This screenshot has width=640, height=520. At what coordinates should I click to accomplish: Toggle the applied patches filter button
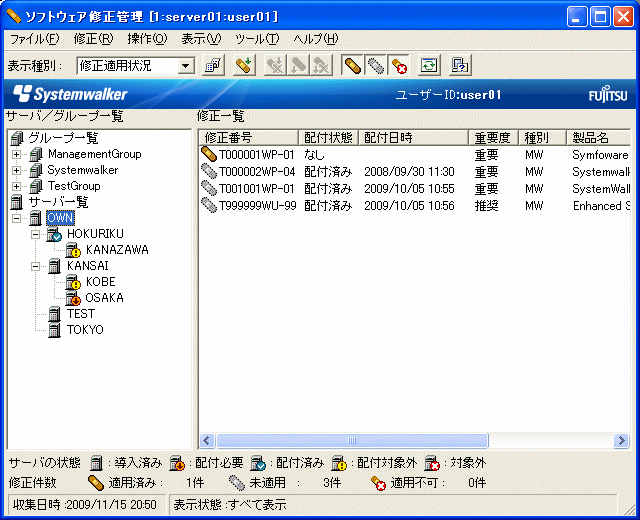tap(352, 65)
